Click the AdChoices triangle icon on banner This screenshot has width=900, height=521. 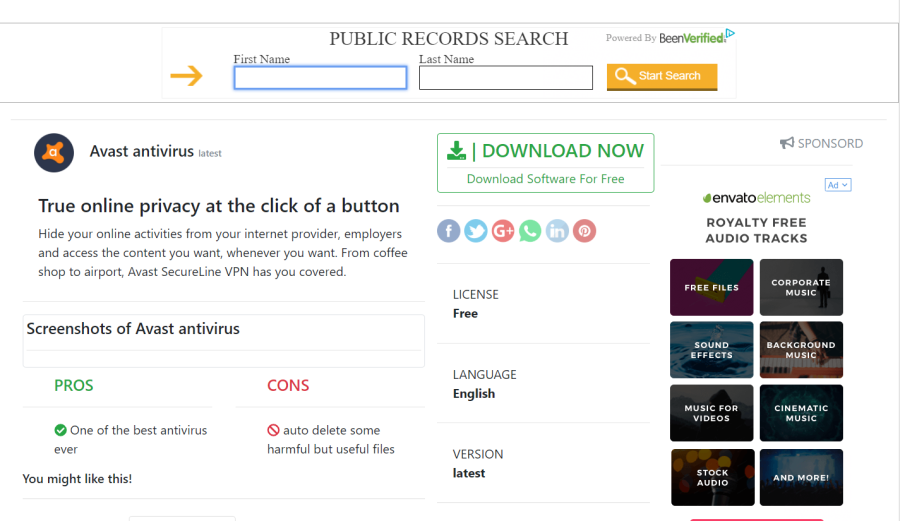click(x=730, y=33)
